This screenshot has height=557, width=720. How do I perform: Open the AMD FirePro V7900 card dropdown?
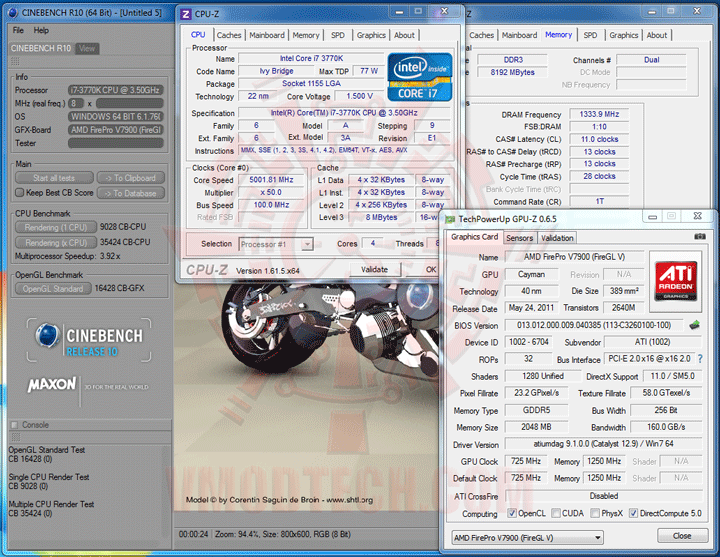coord(528,537)
